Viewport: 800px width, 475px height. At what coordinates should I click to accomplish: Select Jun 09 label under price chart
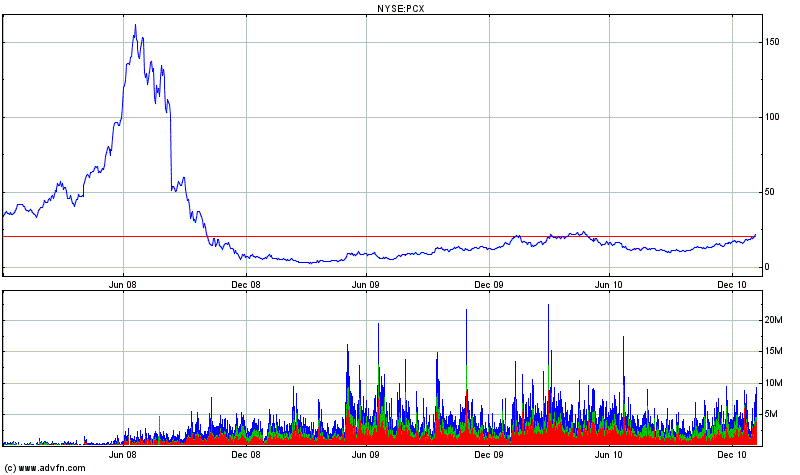coord(366,283)
